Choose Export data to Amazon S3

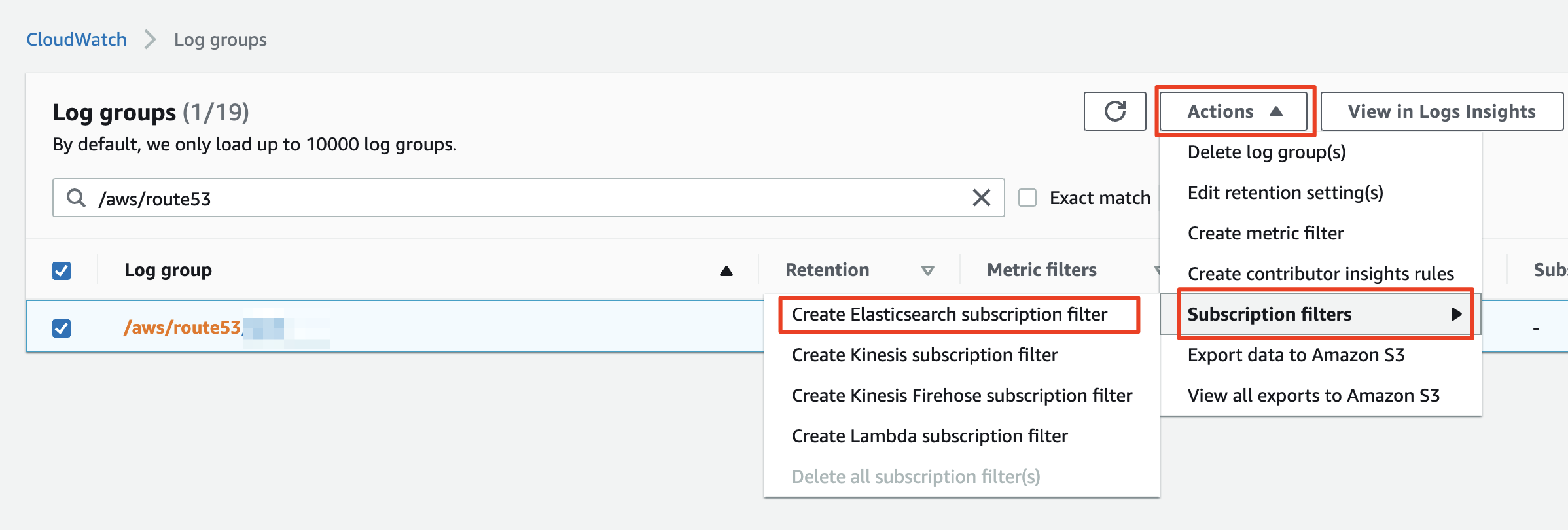click(x=1296, y=355)
